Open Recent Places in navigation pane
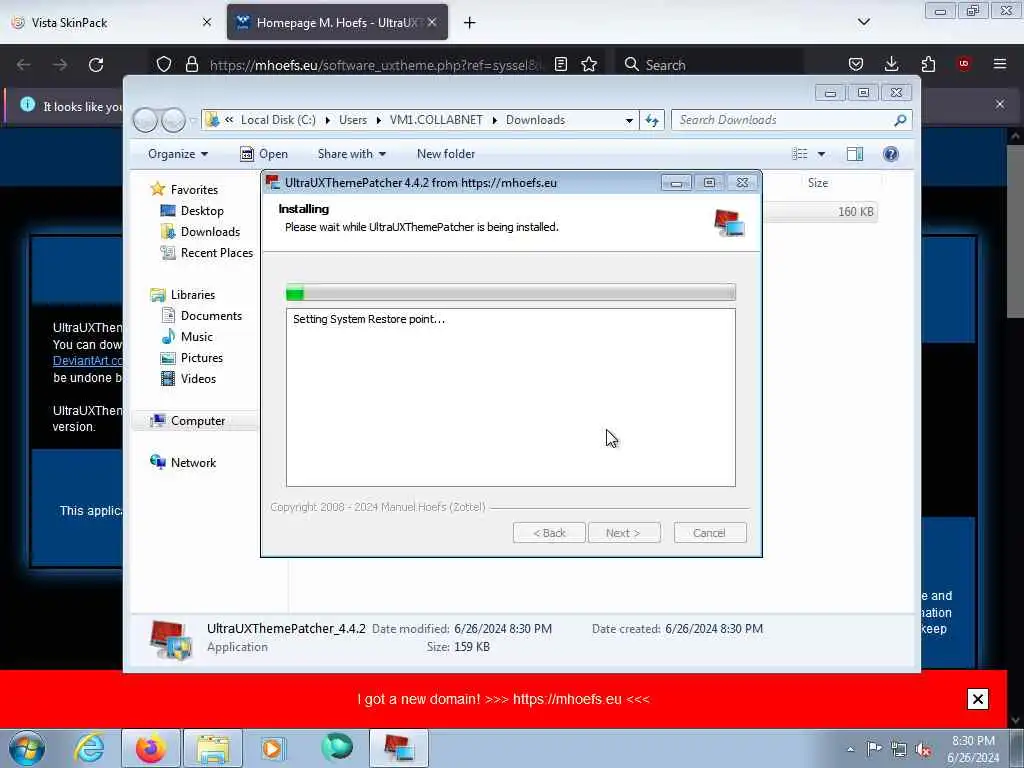The width and height of the screenshot is (1024, 768). click(207, 253)
